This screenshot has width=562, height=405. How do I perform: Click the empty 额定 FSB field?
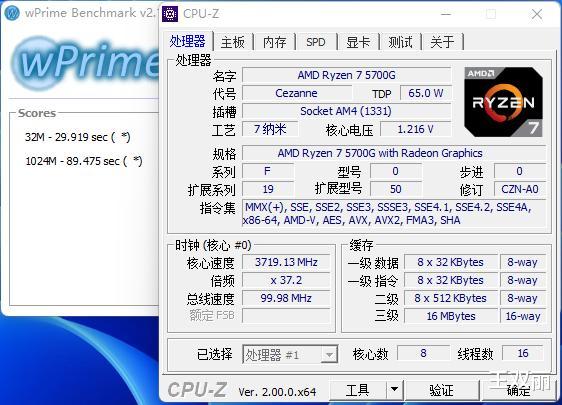click(286, 316)
